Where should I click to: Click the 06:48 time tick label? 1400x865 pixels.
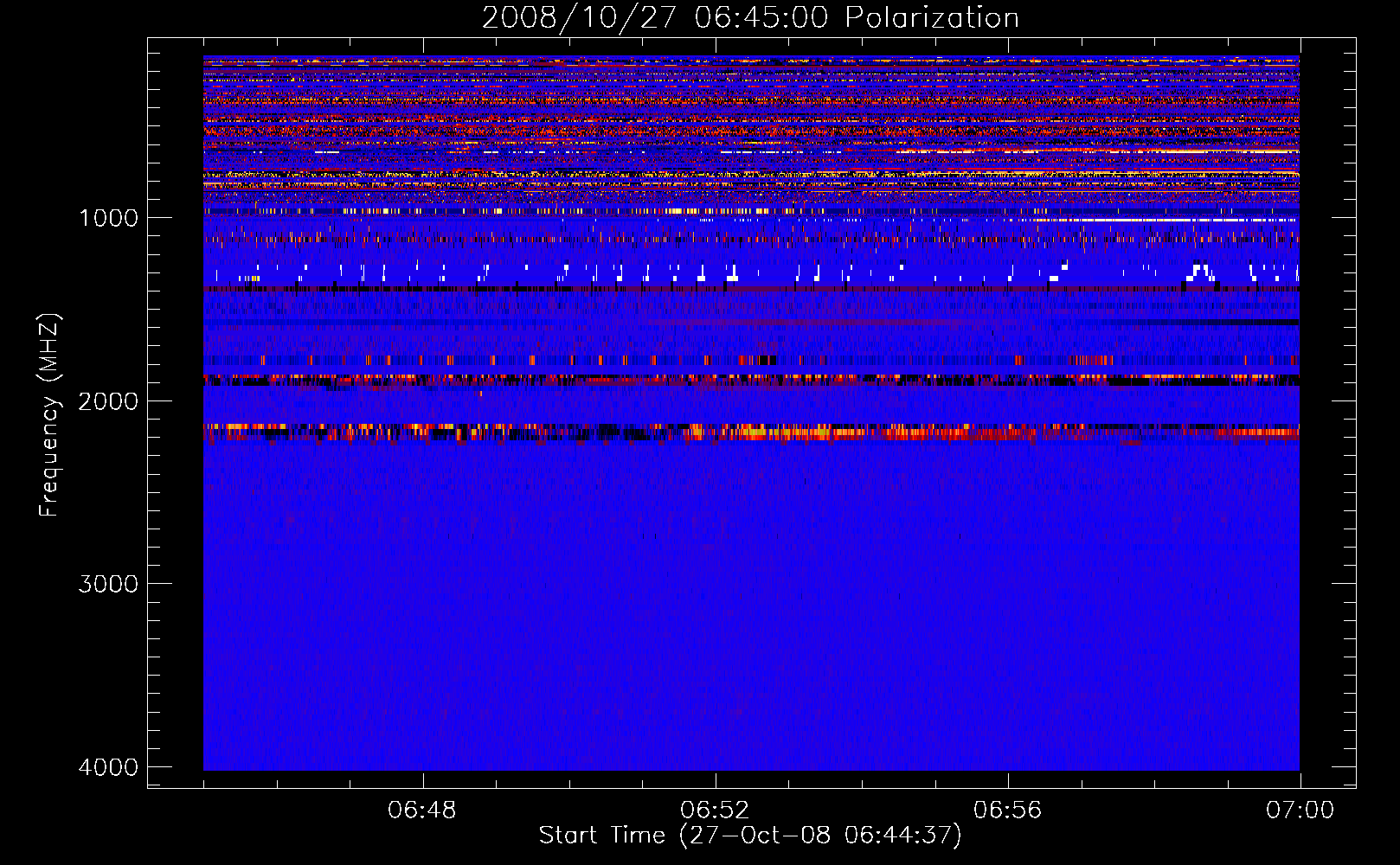click(x=422, y=811)
